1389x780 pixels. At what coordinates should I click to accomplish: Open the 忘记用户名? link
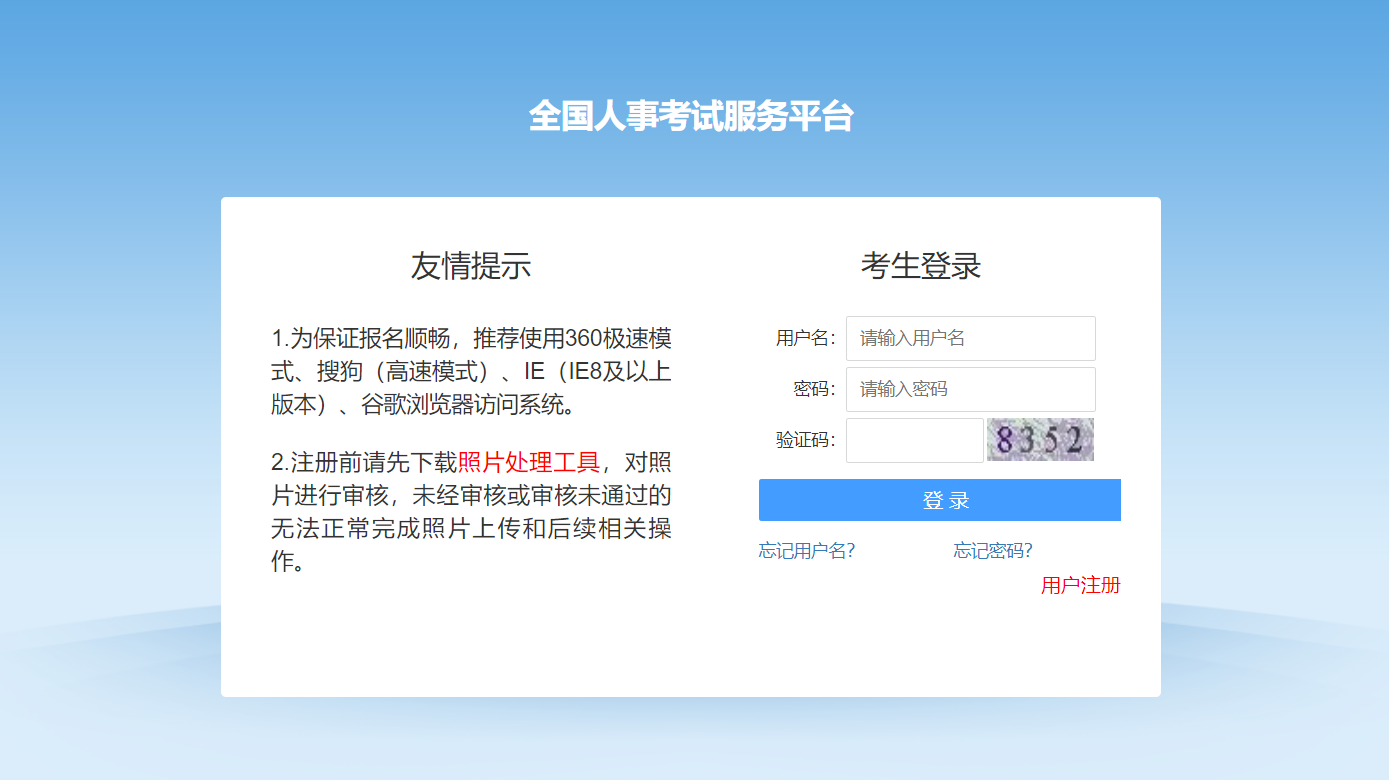coord(806,551)
